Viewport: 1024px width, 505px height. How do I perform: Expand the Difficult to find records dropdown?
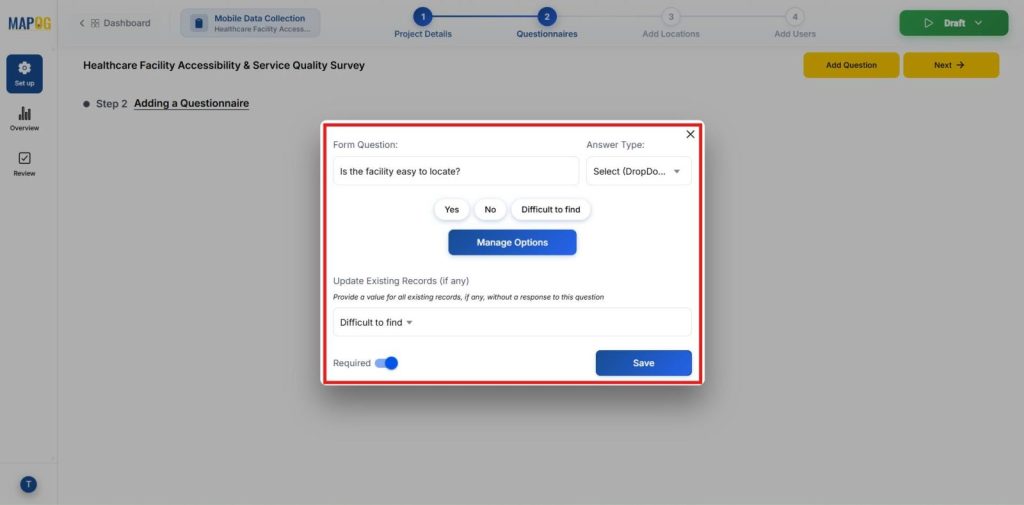[512, 322]
